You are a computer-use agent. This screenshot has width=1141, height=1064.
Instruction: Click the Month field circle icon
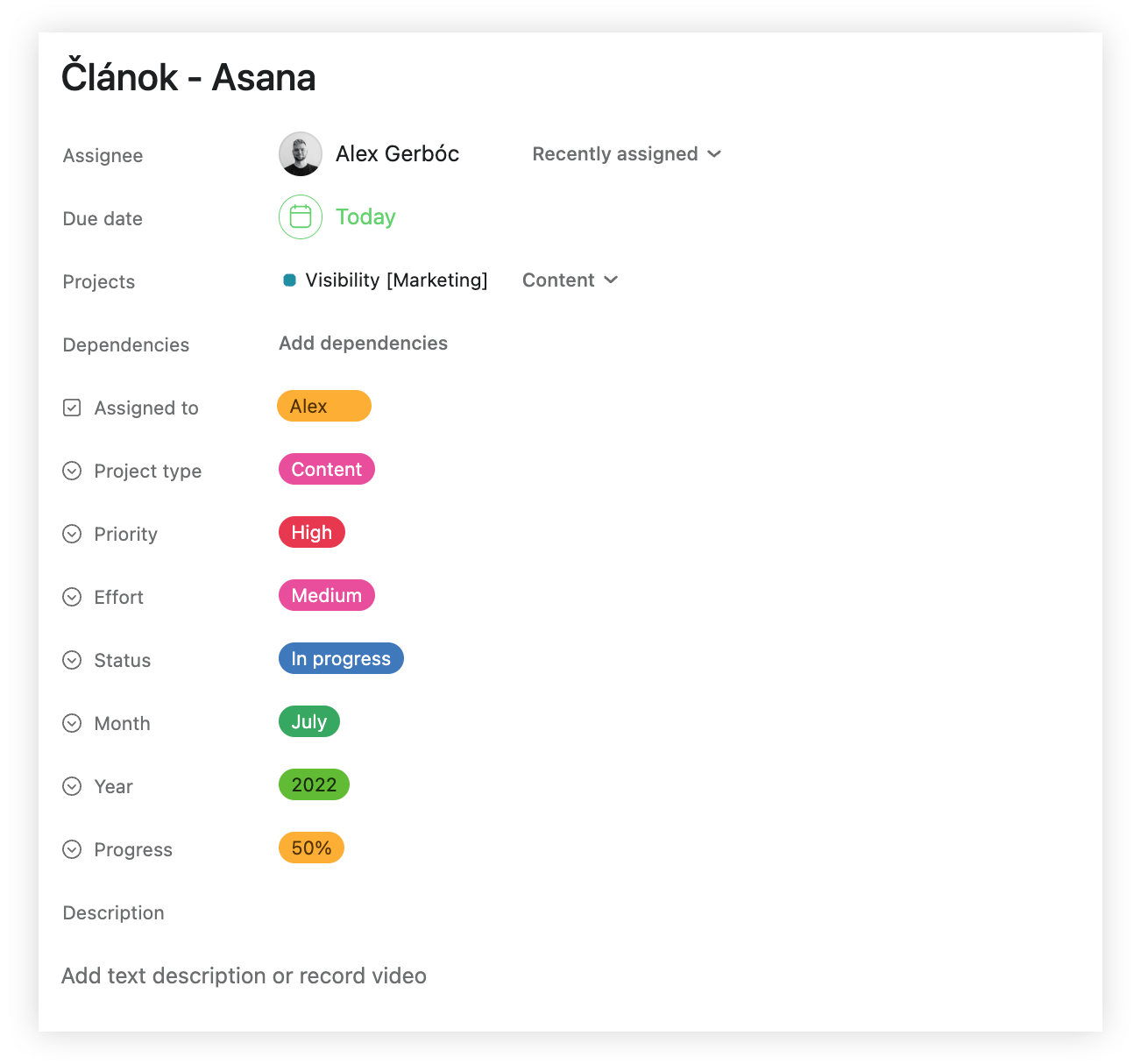(72, 723)
